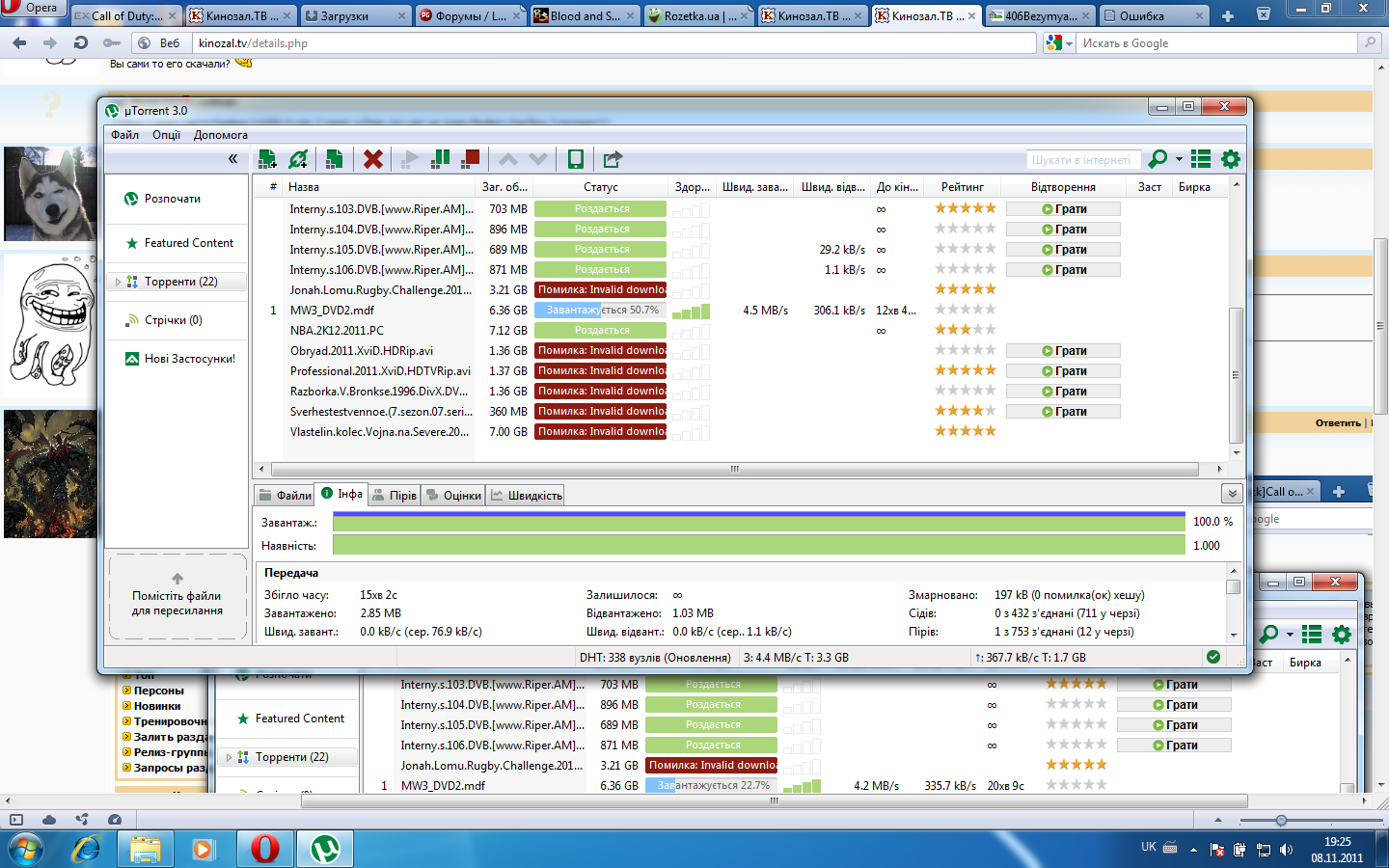This screenshot has width=1389, height=868.
Task: Click the torrent list horizontal scrollbar
Action: pyautogui.click(x=734, y=469)
